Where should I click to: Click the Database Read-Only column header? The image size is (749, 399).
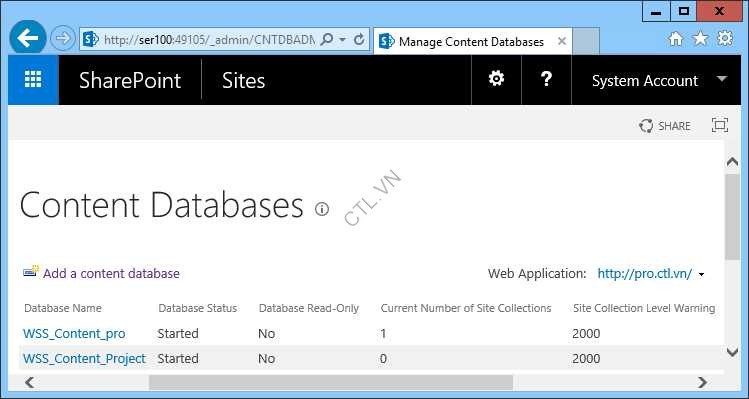pos(309,308)
